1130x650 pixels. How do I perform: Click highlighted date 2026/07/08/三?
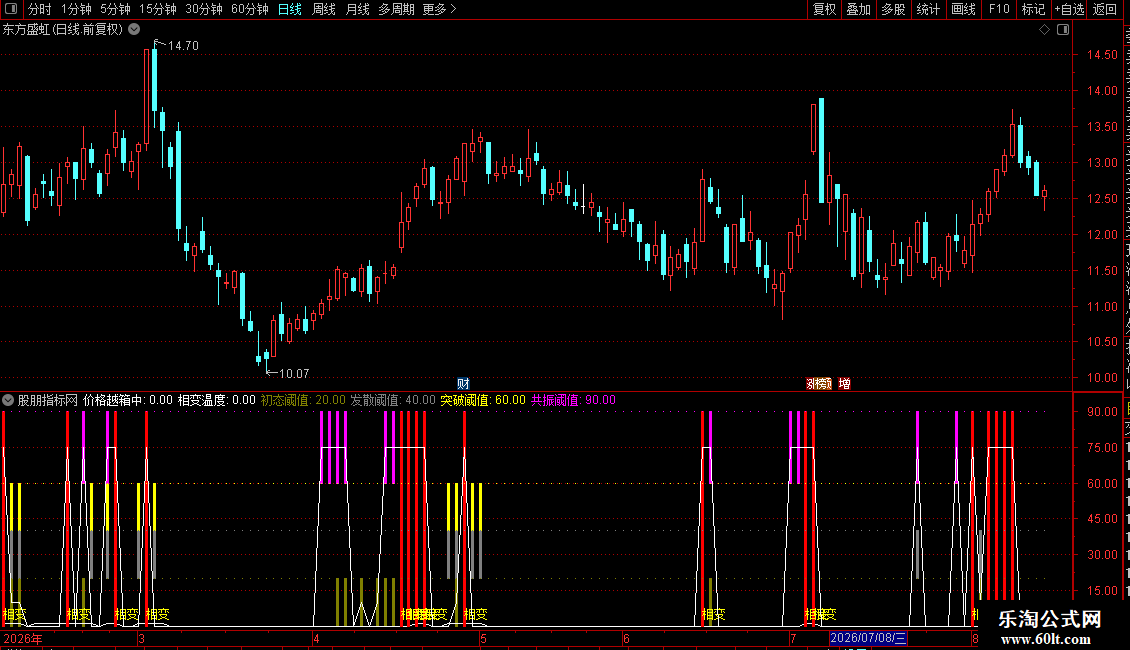point(868,638)
